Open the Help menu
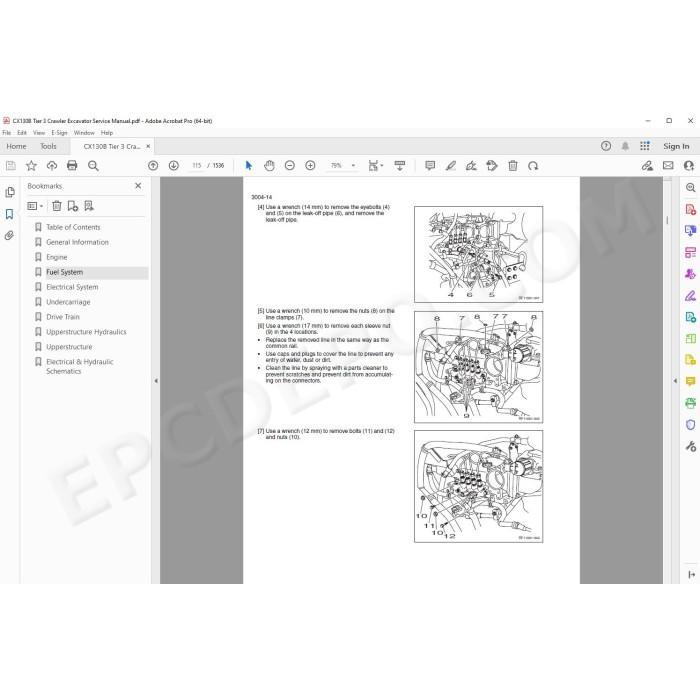The width and height of the screenshot is (700, 700). tap(107, 133)
